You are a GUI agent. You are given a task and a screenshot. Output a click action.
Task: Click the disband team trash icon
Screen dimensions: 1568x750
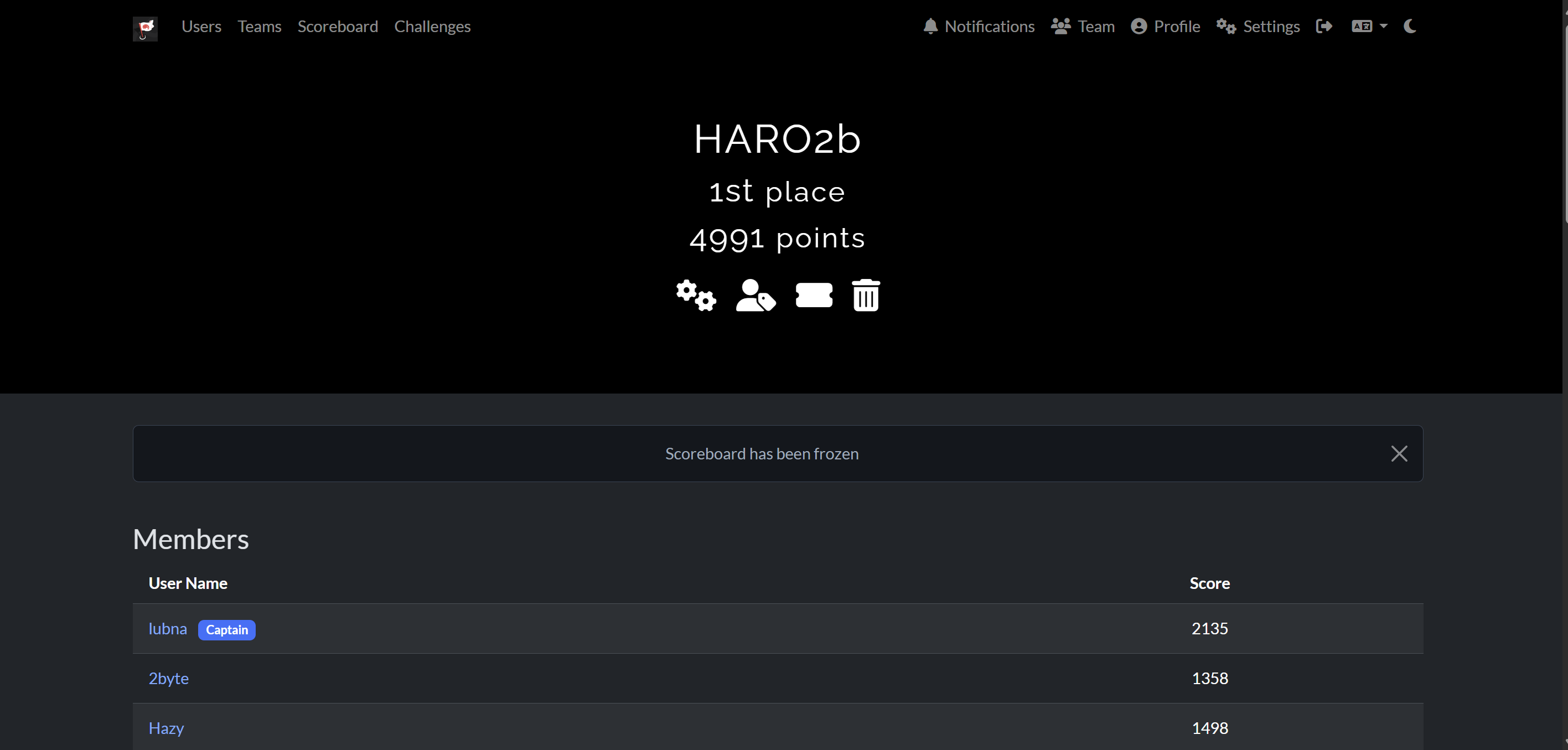click(866, 296)
